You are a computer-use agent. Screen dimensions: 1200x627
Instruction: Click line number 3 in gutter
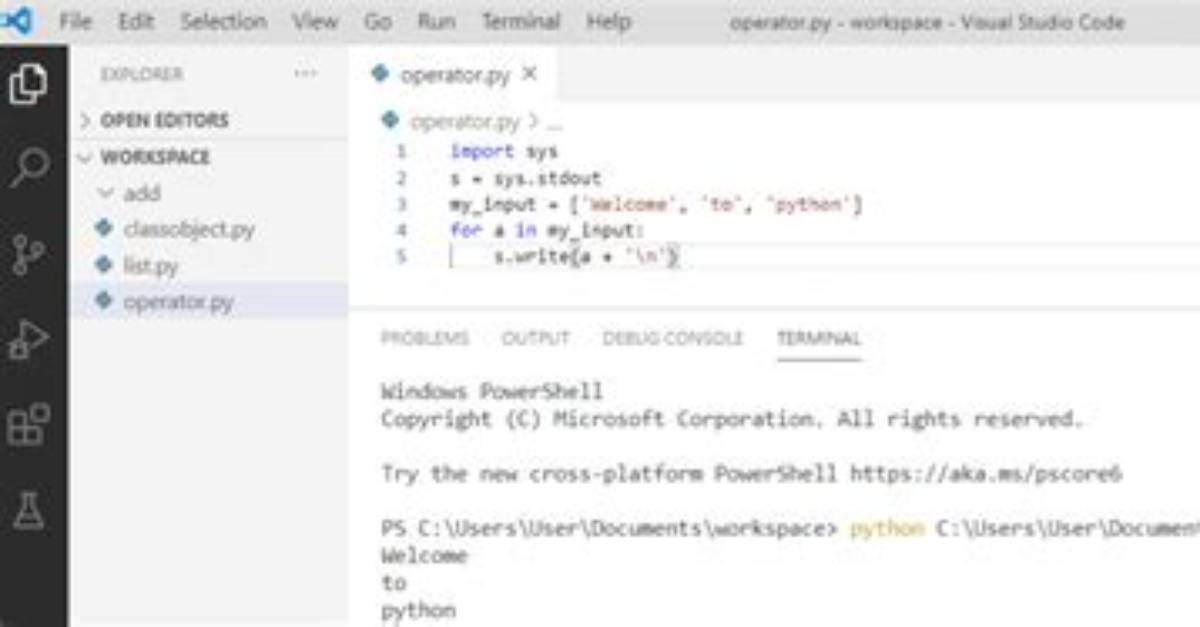(x=401, y=204)
